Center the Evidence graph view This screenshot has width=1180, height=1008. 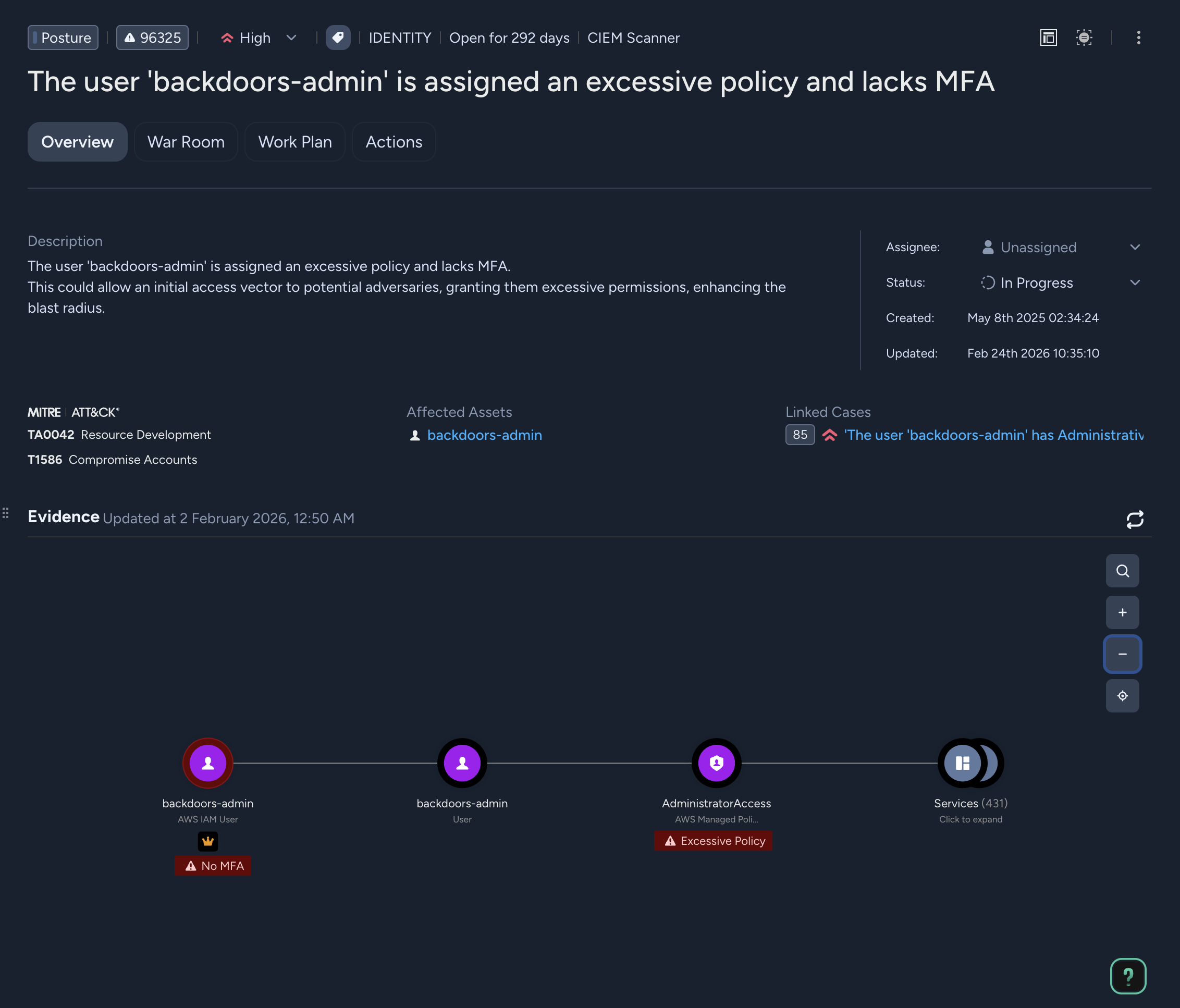point(1123,695)
